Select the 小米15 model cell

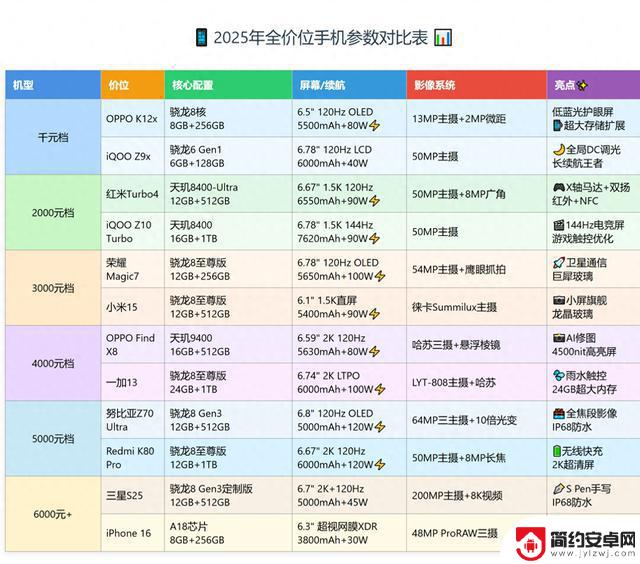pos(133,306)
